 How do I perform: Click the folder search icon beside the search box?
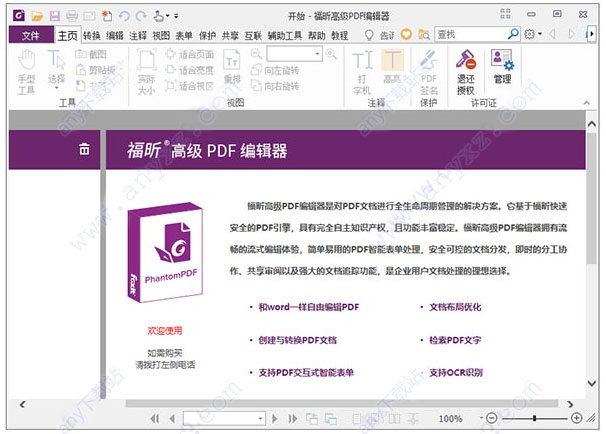[x=424, y=35]
